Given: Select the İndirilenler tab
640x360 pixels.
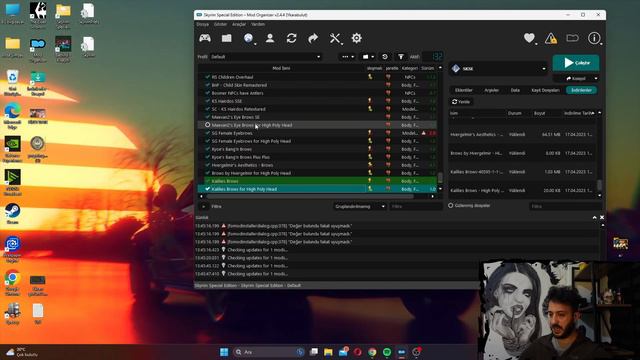Looking at the screenshot, I should [581, 90].
